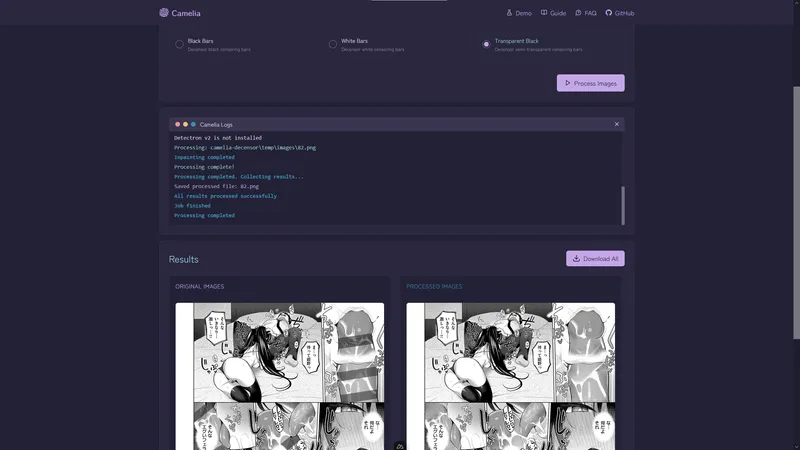Close the Camelia Logs panel
The width and height of the screenshot is (800, 450).
coord(616,124)
